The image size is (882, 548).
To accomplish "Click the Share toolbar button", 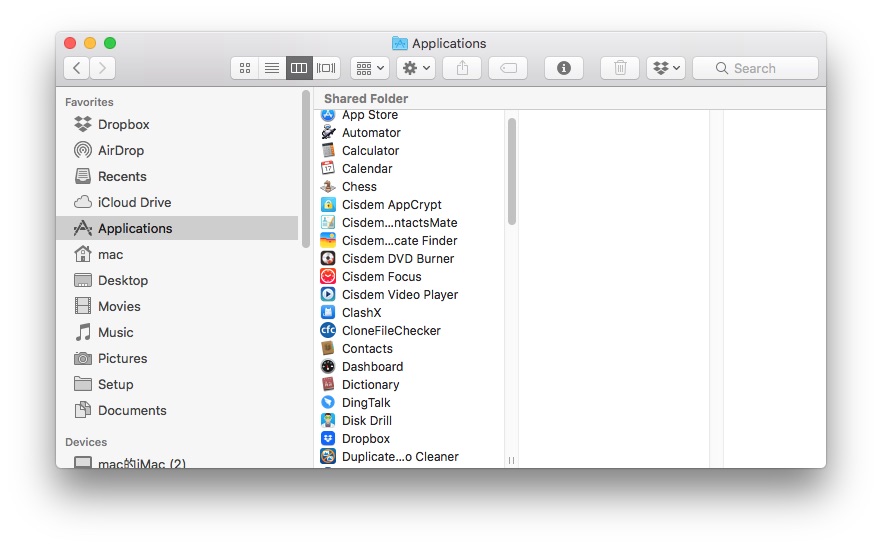I will point(462,68).
